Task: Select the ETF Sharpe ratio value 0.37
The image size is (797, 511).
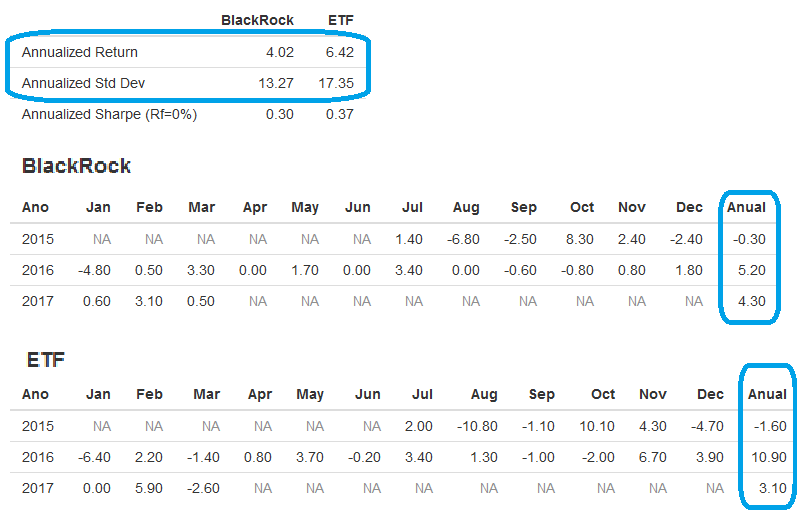Action: pyautogui.click(x=339, y=114)
